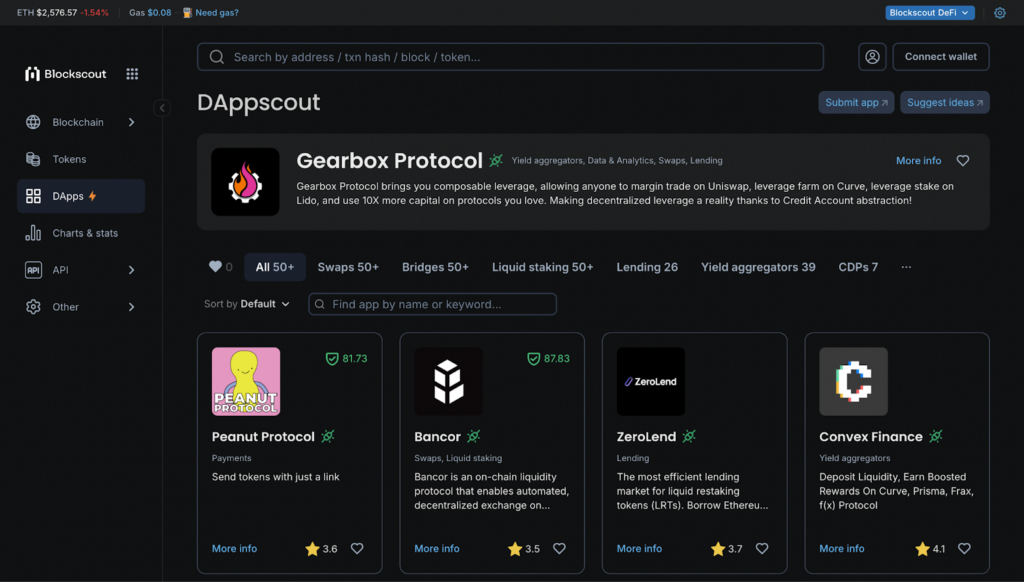Select the API sidebar icon

(34, 269)
